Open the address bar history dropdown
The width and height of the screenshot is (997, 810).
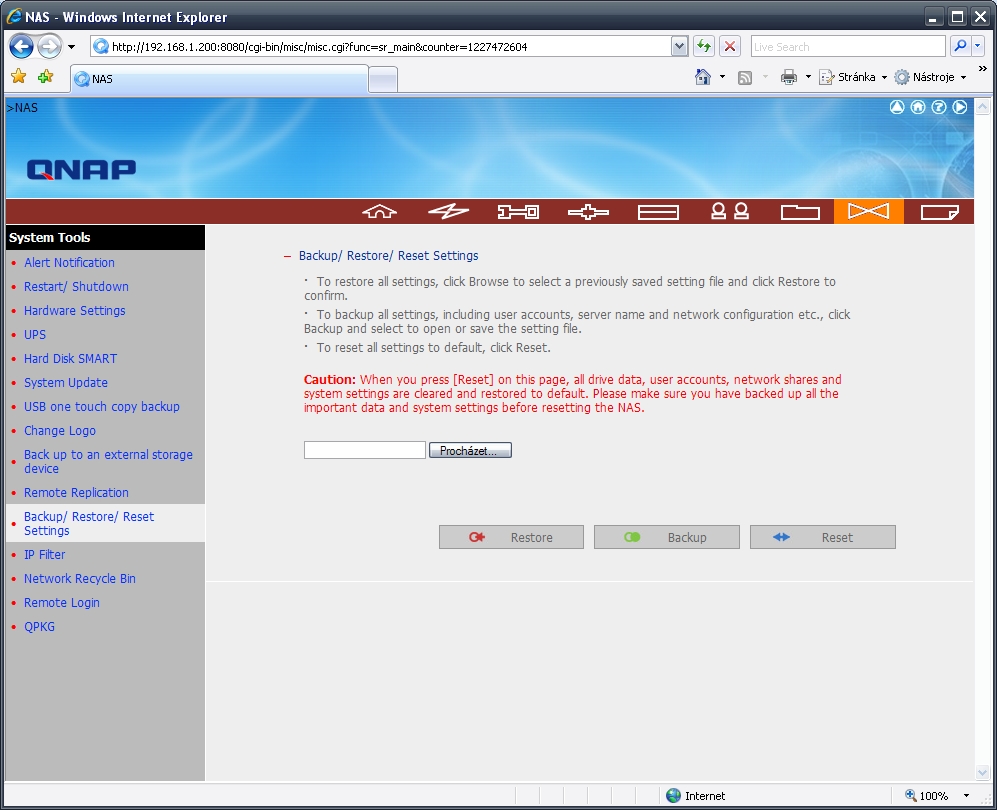679,46
